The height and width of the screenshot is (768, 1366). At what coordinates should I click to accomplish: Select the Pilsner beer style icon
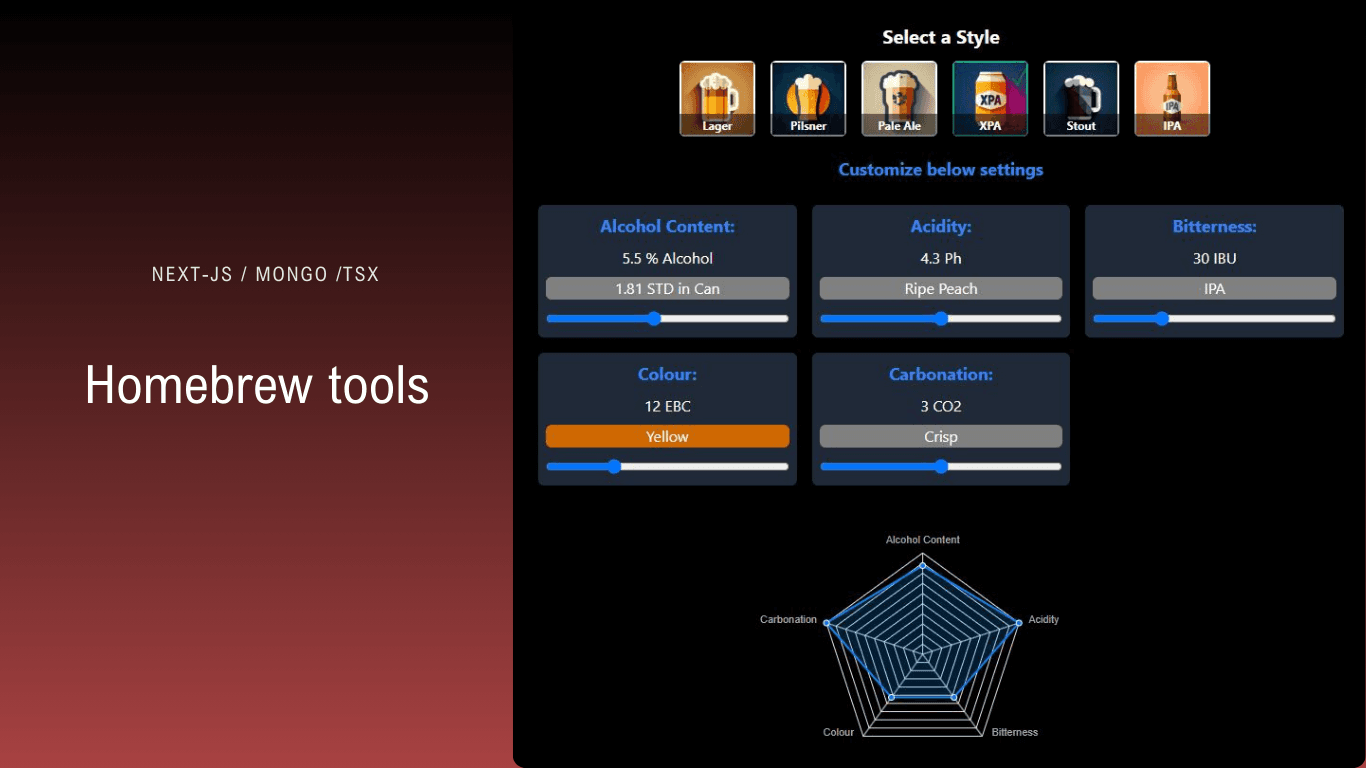(x=808, y=98)
